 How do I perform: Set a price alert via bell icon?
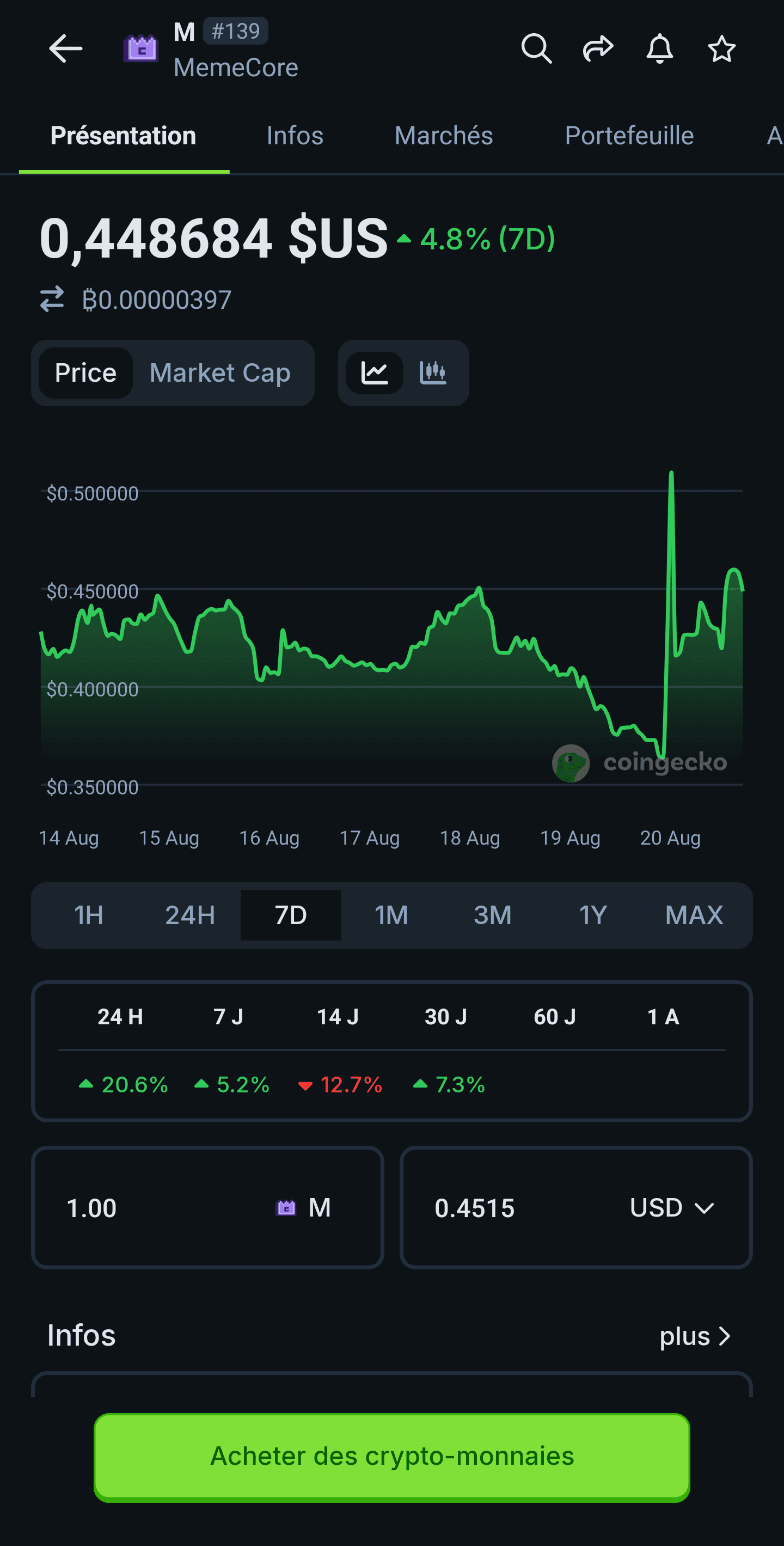pos(659,48)
